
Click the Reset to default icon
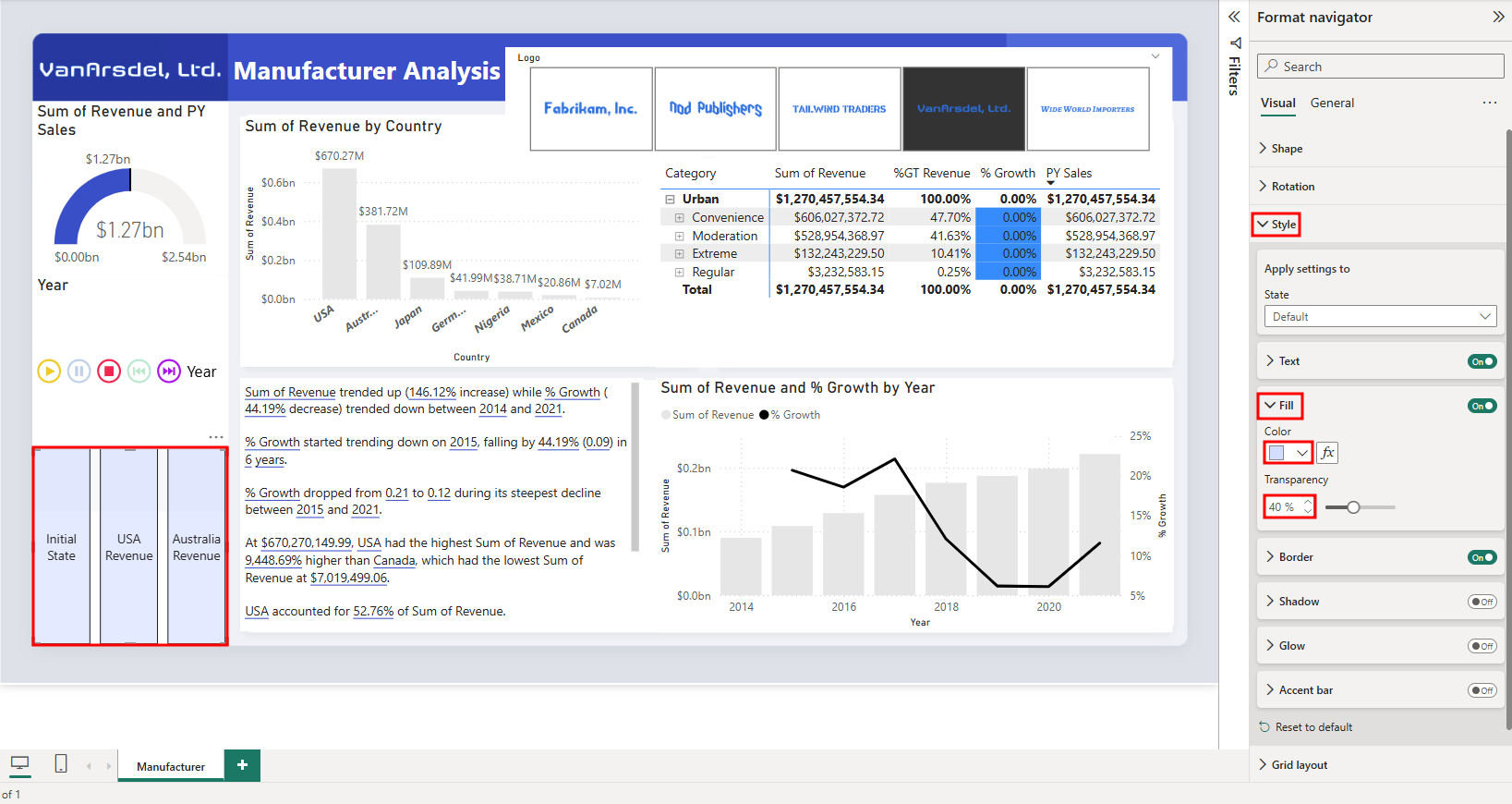coord(1264,727)
